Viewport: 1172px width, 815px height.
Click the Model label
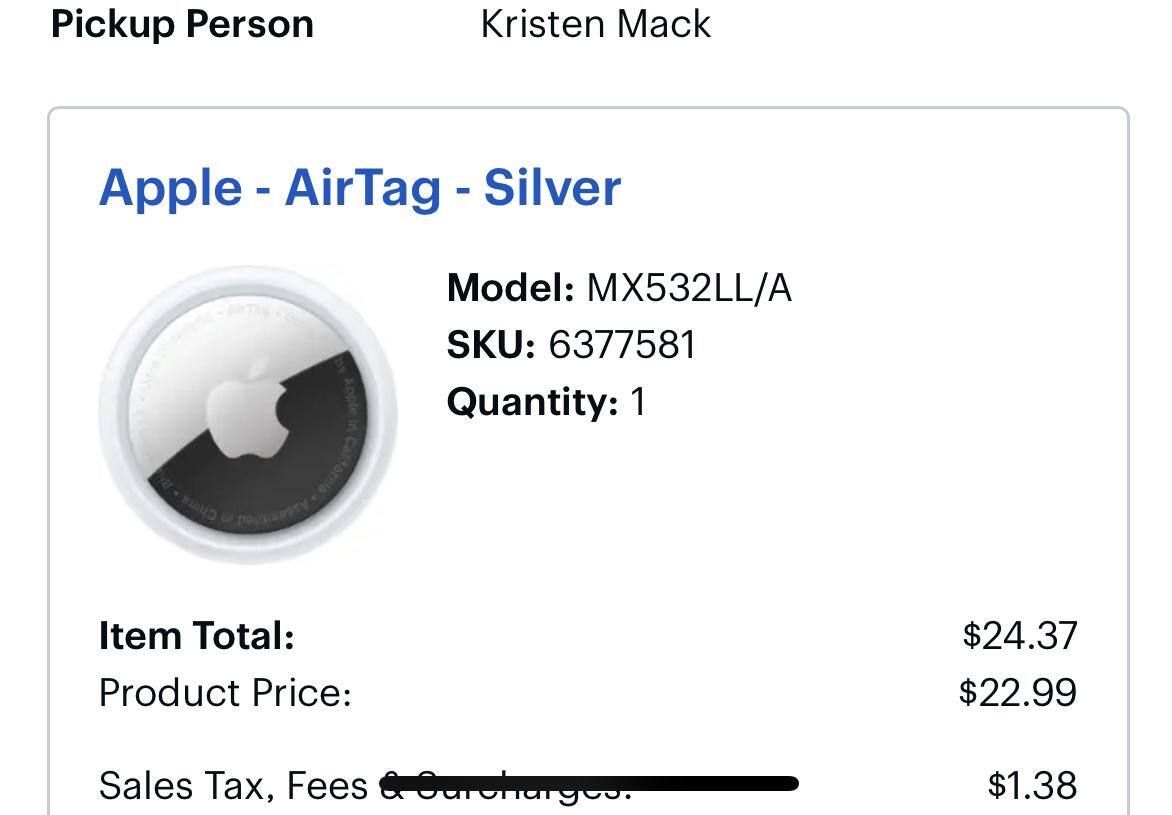point(510,288)
